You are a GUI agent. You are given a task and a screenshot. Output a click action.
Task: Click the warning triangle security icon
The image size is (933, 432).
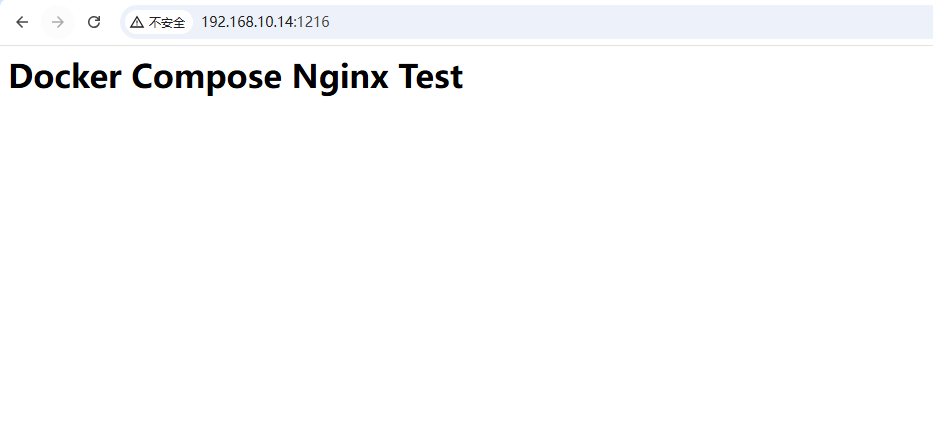(137, 23)
